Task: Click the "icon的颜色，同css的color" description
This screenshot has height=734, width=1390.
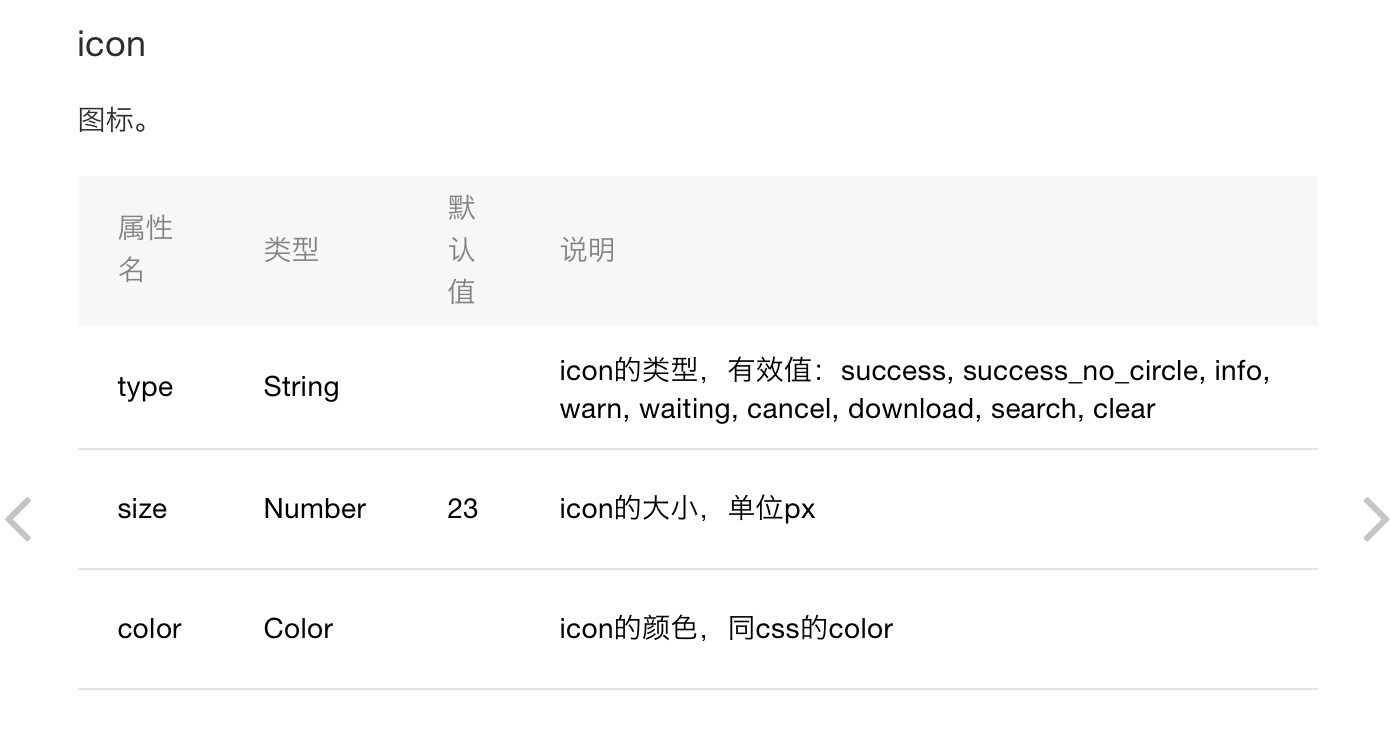Action: click(x=725, y=629)
